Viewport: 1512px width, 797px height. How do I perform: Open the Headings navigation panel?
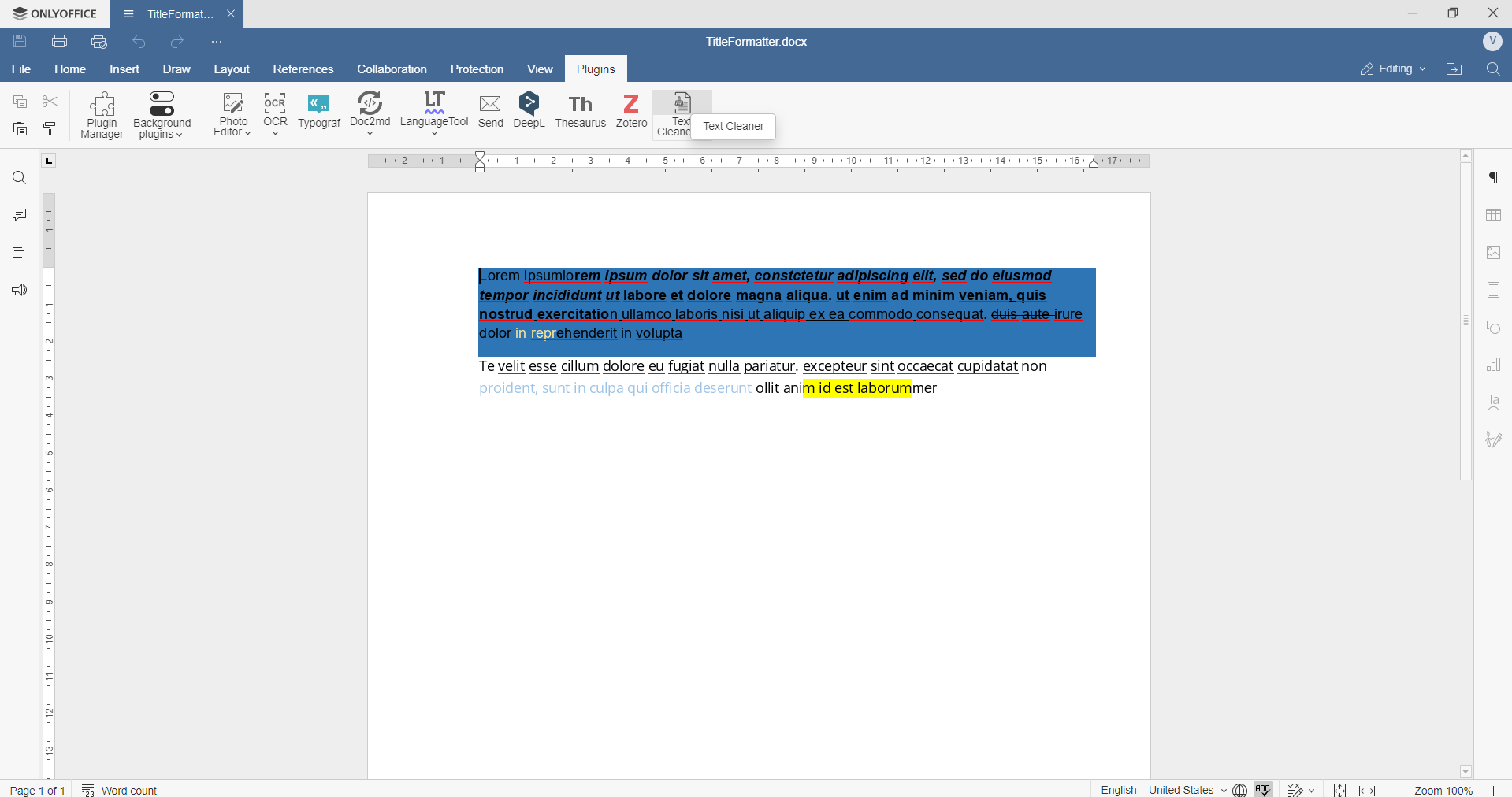click(x=20, y=253)
